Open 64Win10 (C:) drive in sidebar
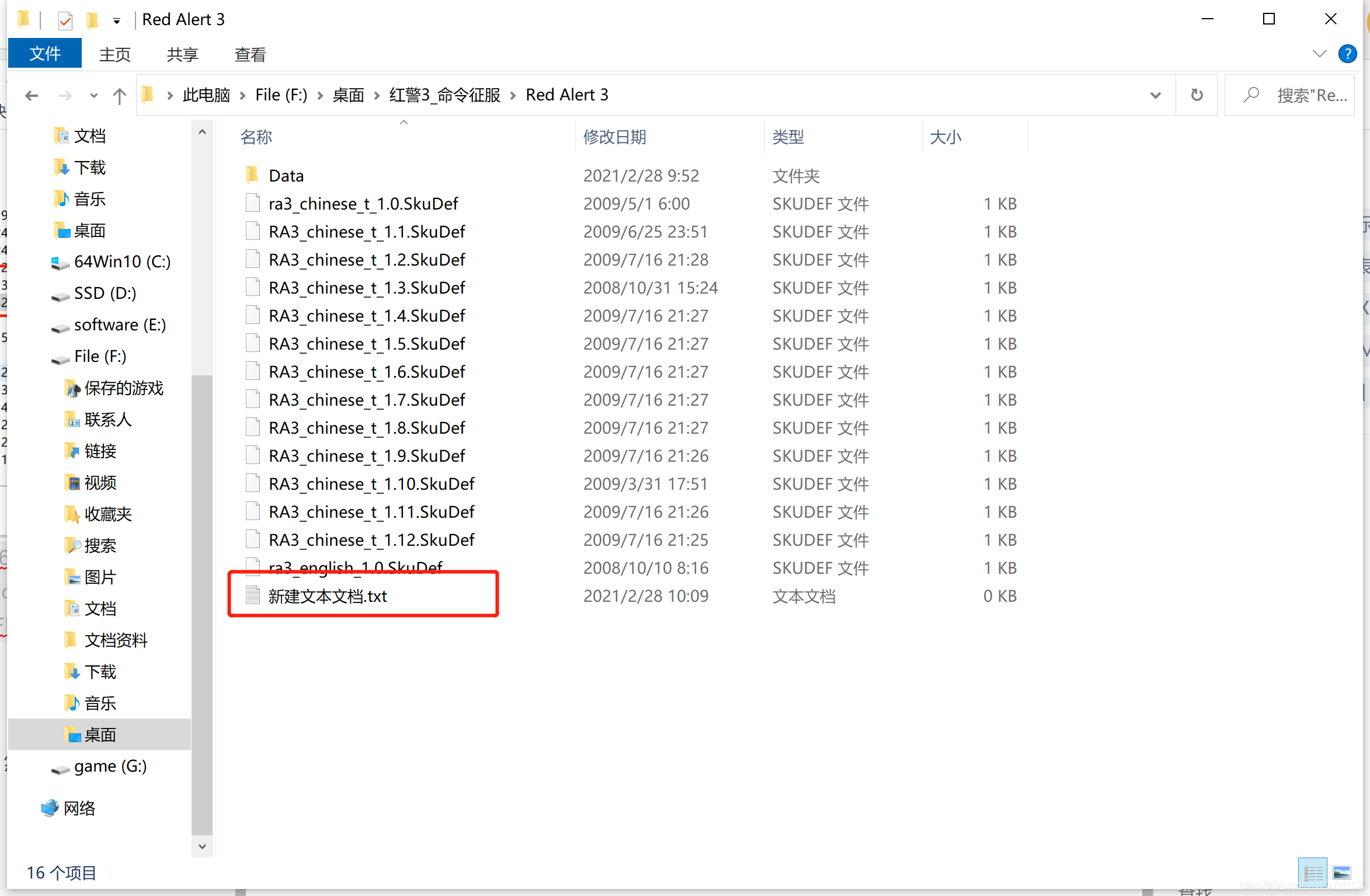 pyautogui.click(x=122, y=262)
